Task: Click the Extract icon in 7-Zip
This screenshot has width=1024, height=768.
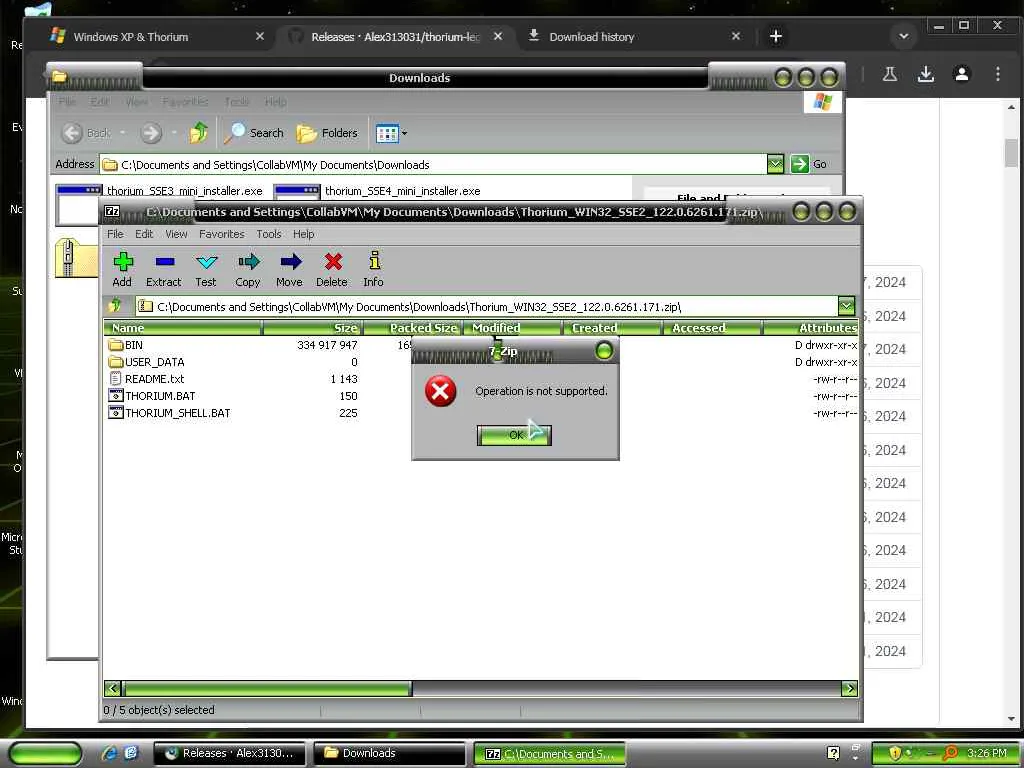Action: [163, 269]
